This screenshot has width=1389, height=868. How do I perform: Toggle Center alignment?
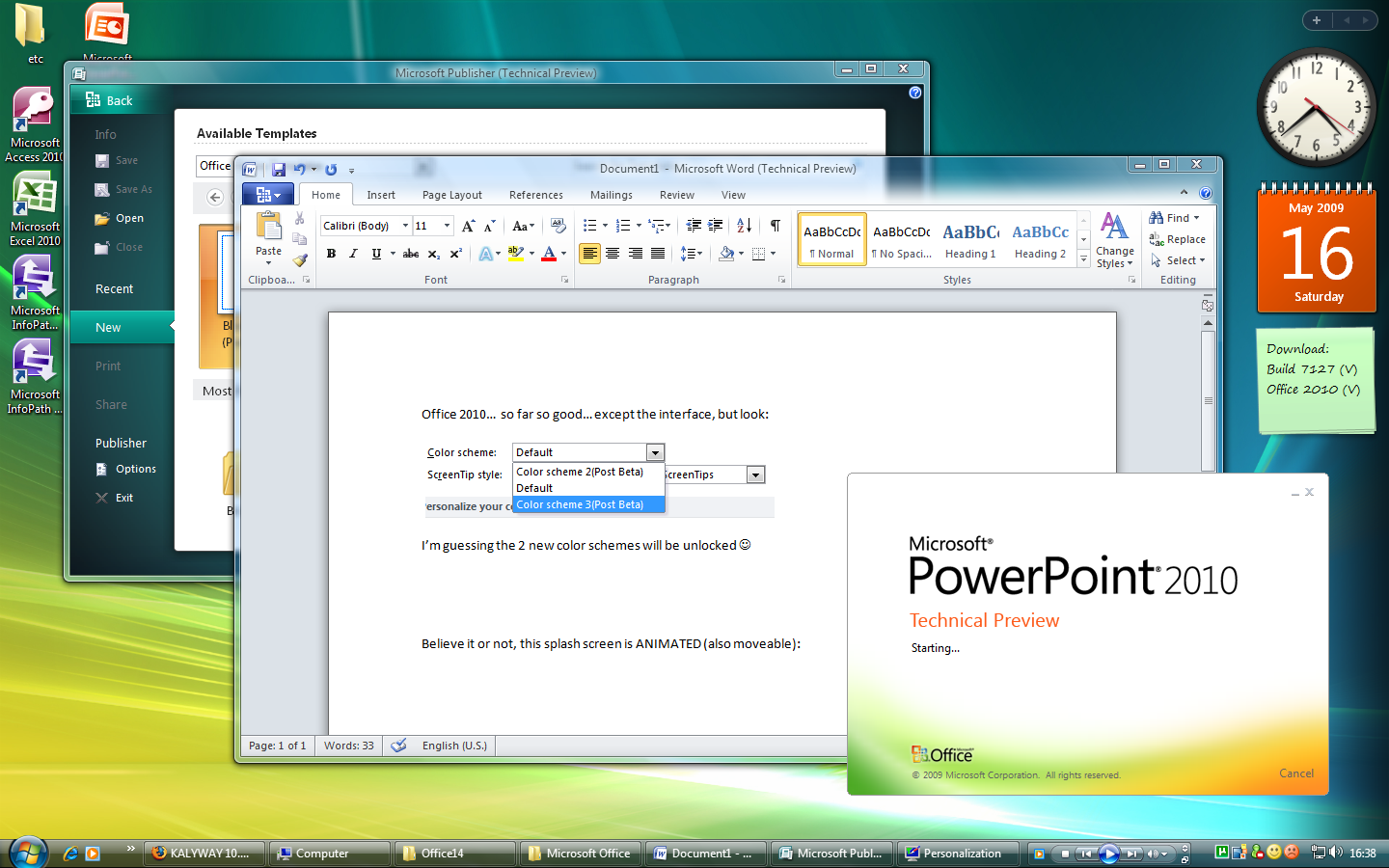point(613,254)
